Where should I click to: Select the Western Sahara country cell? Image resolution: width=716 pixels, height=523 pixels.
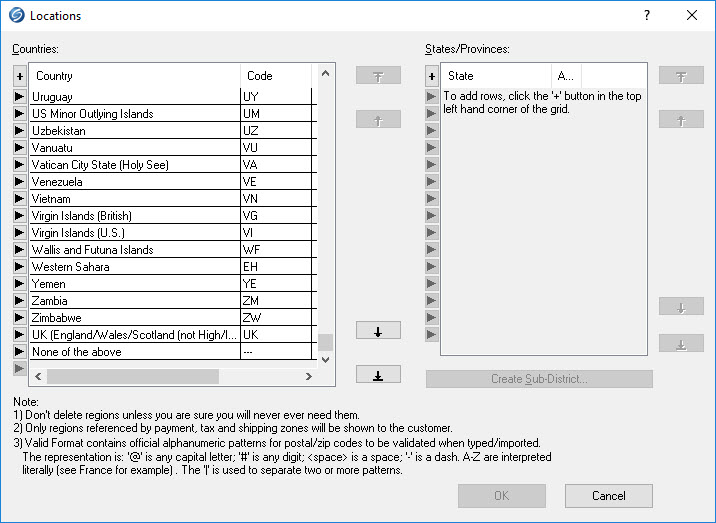(x=134, y=267)
